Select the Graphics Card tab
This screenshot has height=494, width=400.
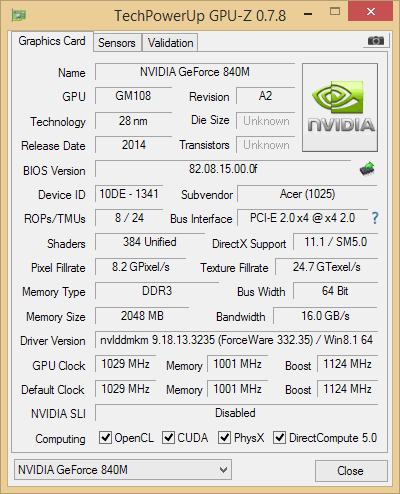tap(52, 41)
